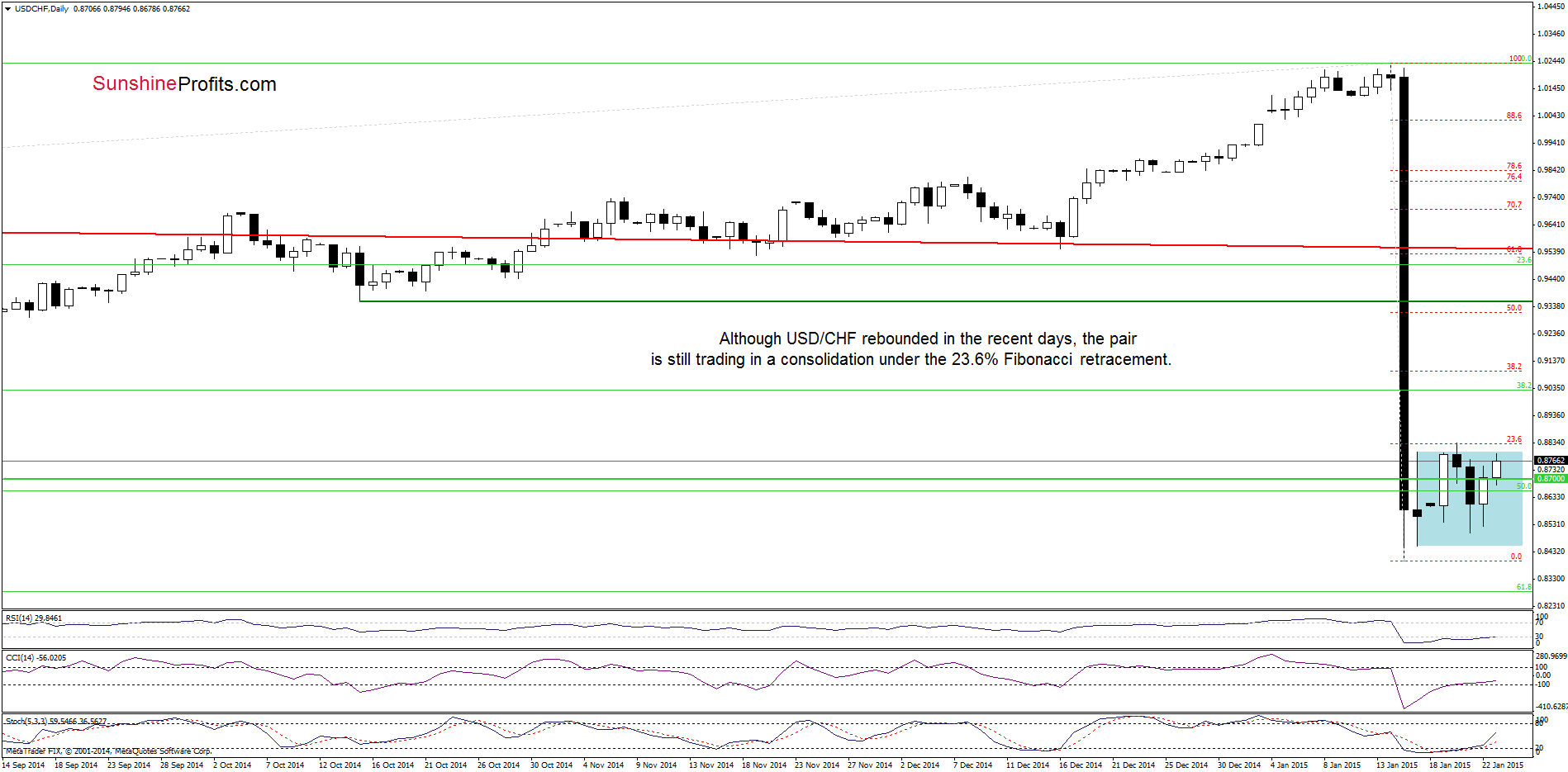Click the RSI(14) 29.8461 indicator label
1568x772 pixels.
(x=34, y=618)
